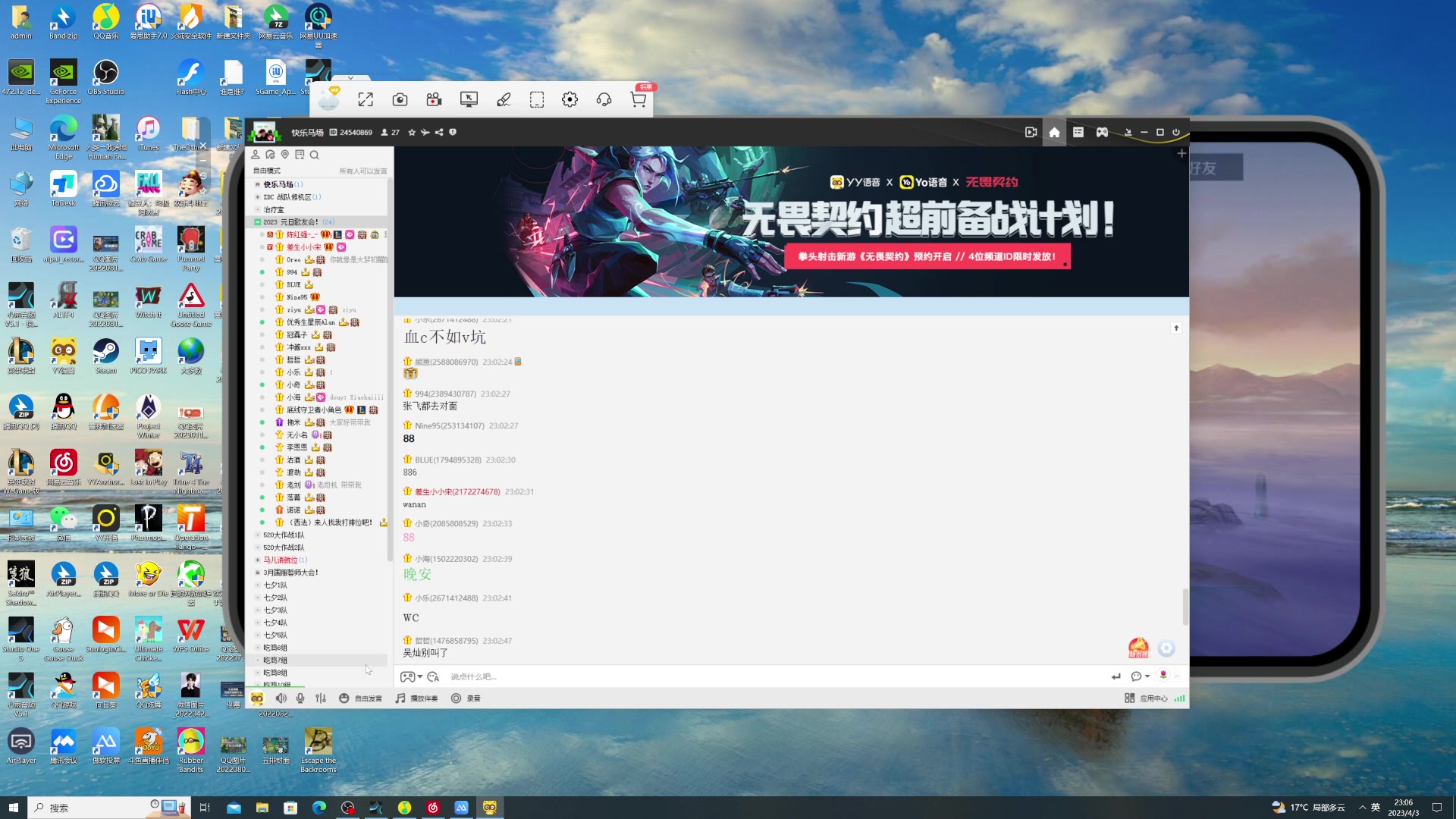Click the chat area scrollbar thumb
Image resolution: width=1456 pixels, height=819 pixels.
[1185, 607]
